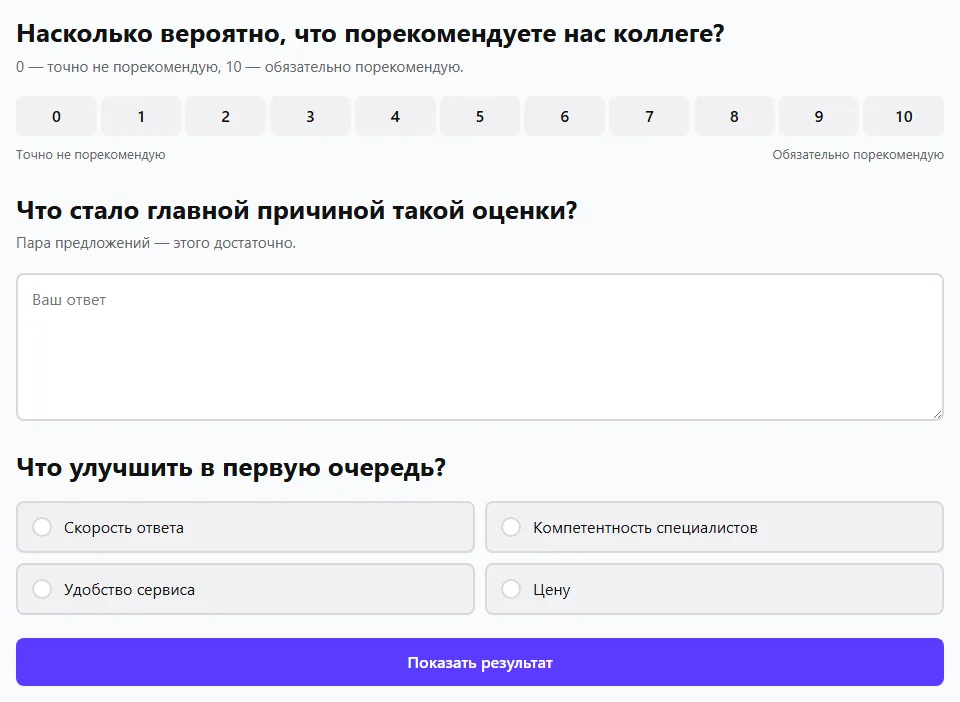Select the 'Компетентность специалистов' radio option
This screenshot has width=960, height=702.
pyautogui.click(x=714, y=527)
